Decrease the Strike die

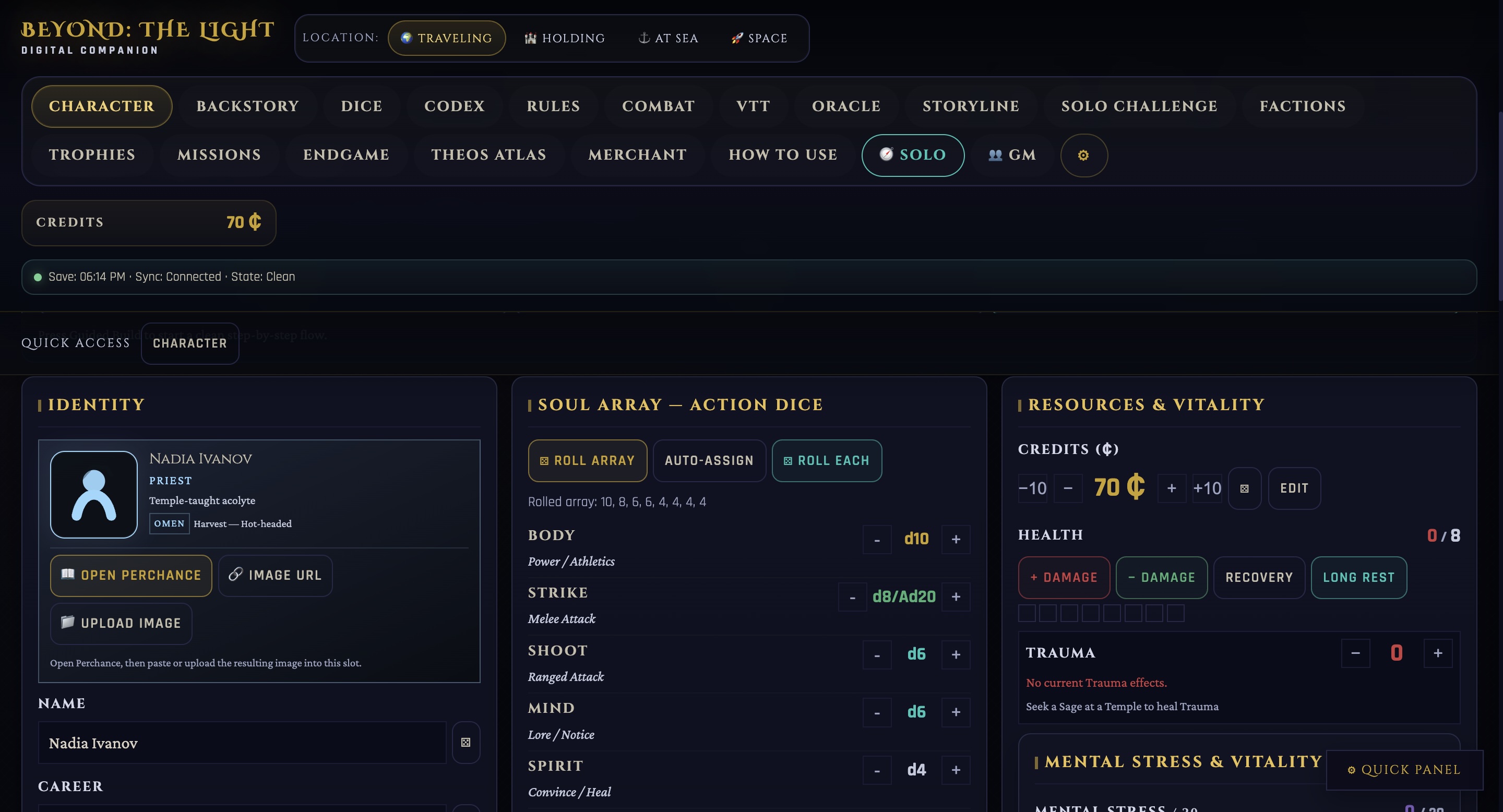pyautogui.click(x=852, y=597)
